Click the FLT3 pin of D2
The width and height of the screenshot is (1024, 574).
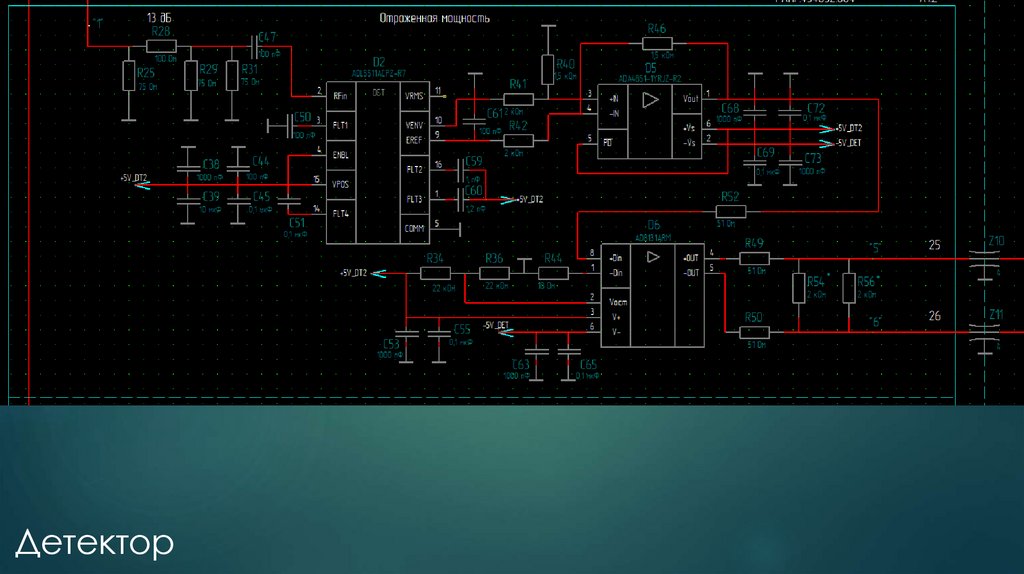(414, 199)
